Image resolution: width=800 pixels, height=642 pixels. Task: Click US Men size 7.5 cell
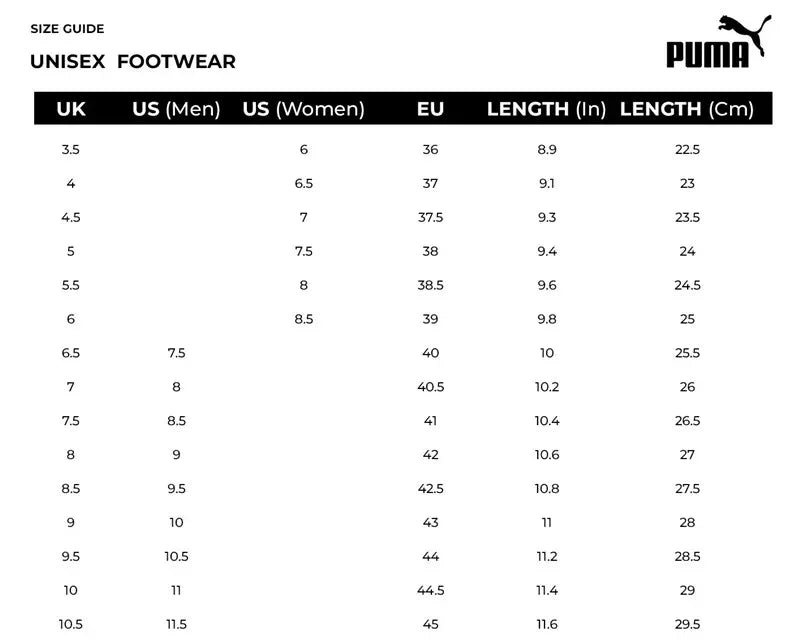coord(176,353)
